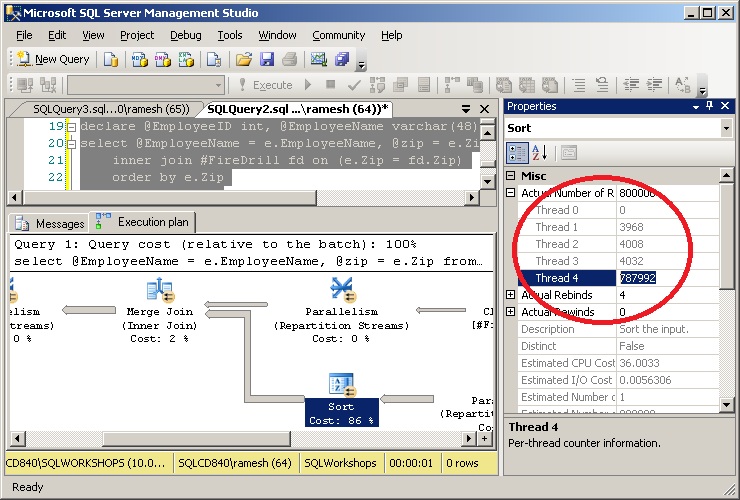The height and width of the screenshot is (500, 740).
Task: Open the Community menu
Action: click(339, 35)
